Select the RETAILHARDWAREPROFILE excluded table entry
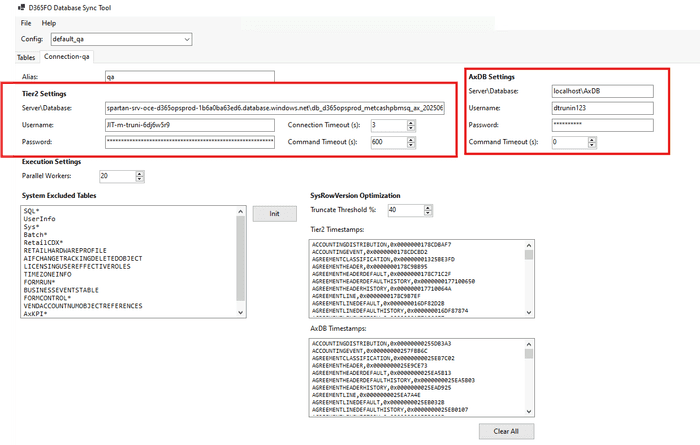This screenshot has width=700, height=445. tap(65, 250)
